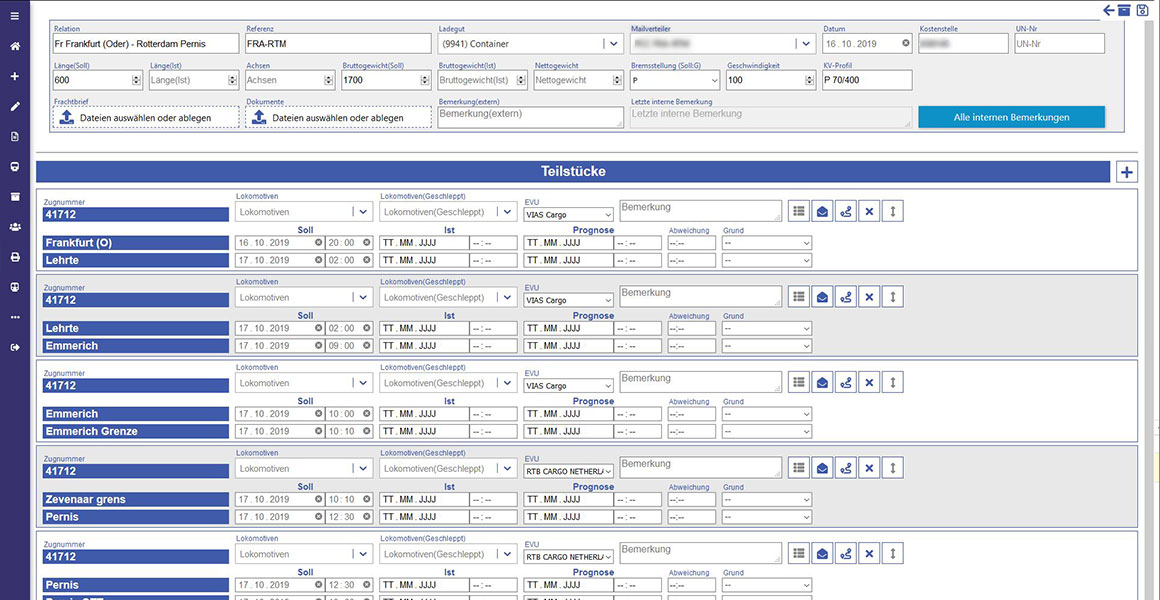Open the list icon for Emmerich Grenze segment
Image resolution: width=1160 pixels, height=600 pixels.
pyautogui.click(x=798, y=382)
